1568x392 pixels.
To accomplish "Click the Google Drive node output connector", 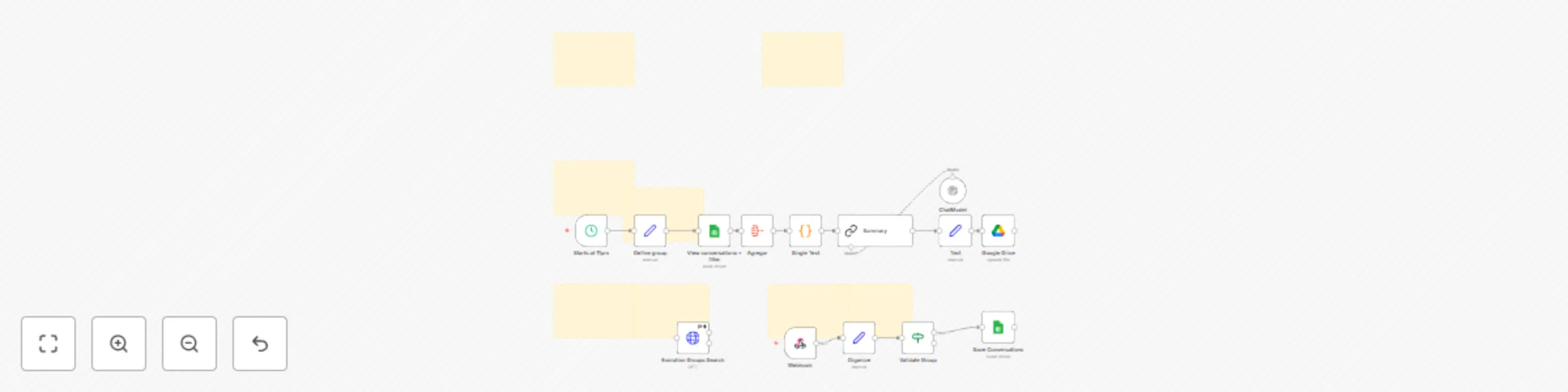I will click(x=1015, y=231).
